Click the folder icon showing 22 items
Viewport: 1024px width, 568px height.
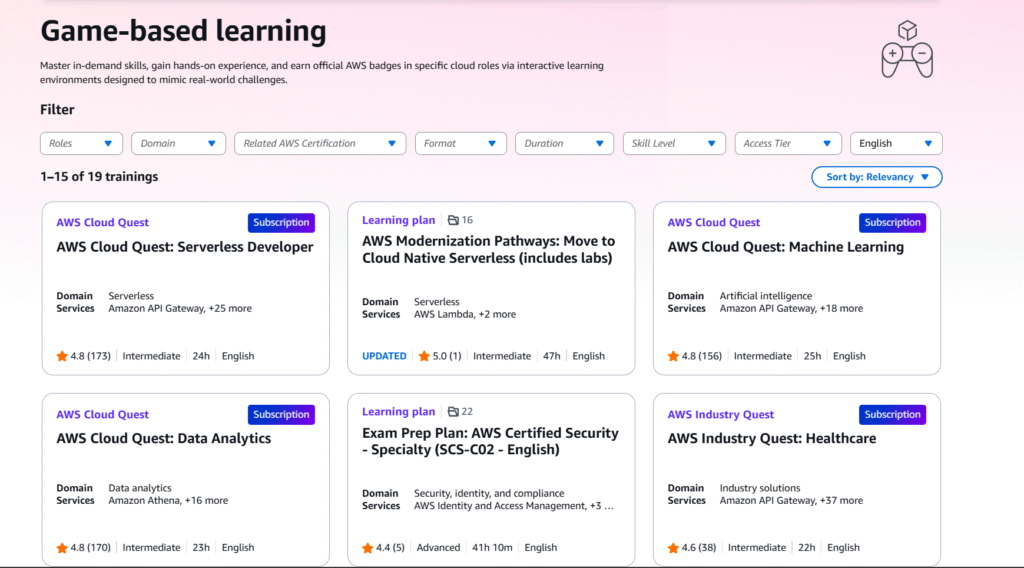[x=453, y=411]
